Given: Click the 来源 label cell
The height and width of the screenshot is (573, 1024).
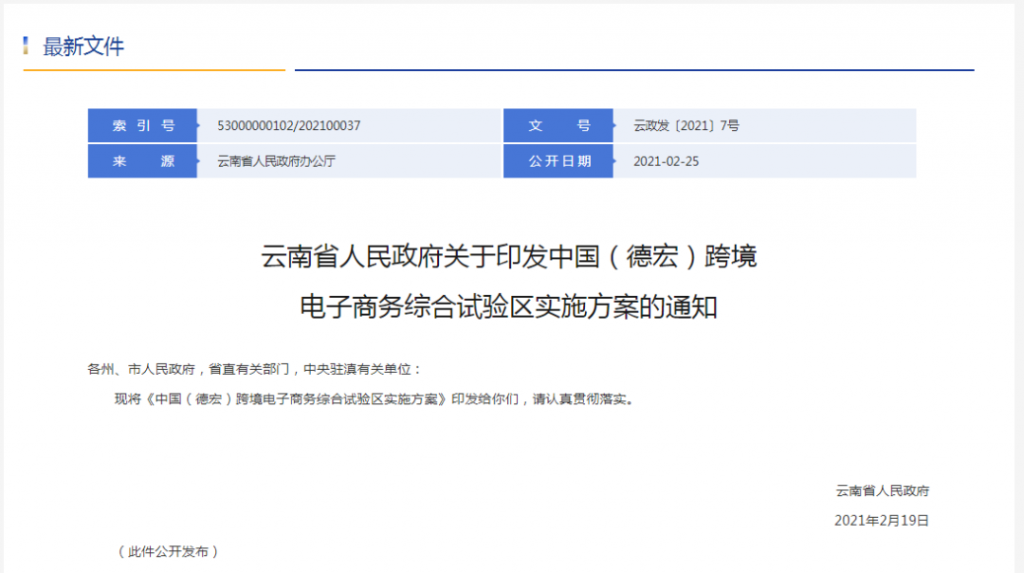Looking at the screenshot, I should 142,161.
